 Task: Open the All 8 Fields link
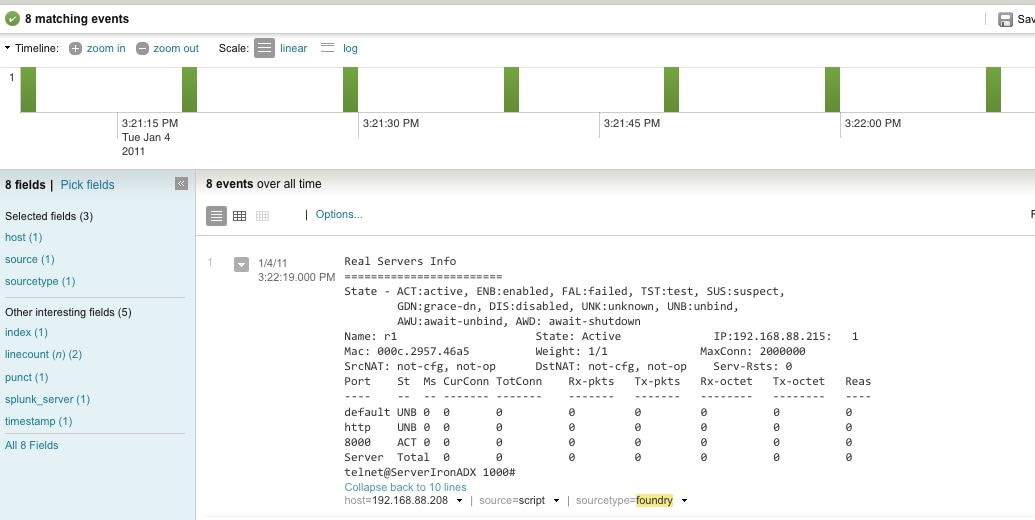pyautogui.click(x=32, y=445)
